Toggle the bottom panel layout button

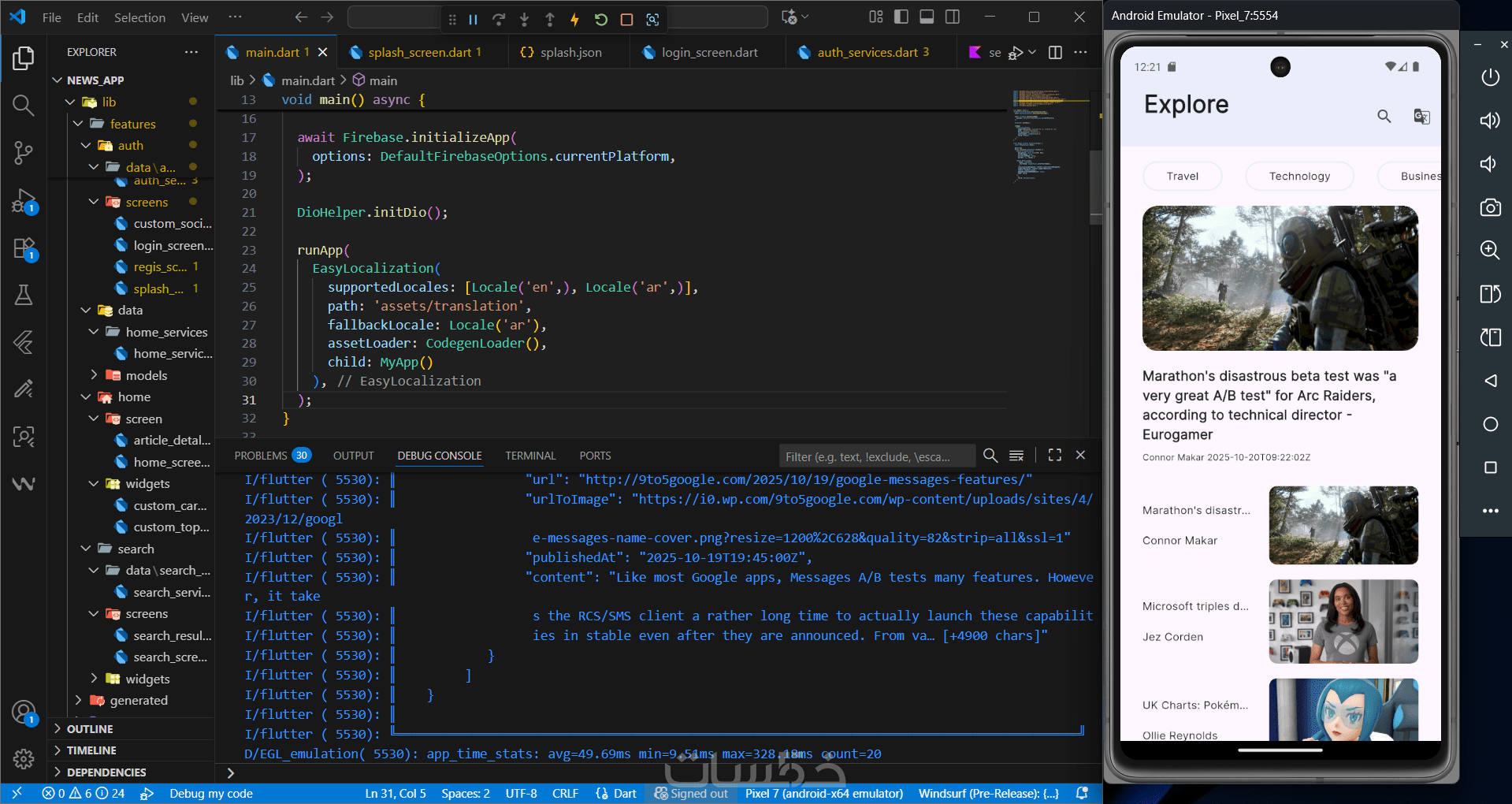click(x=927, y=17)
